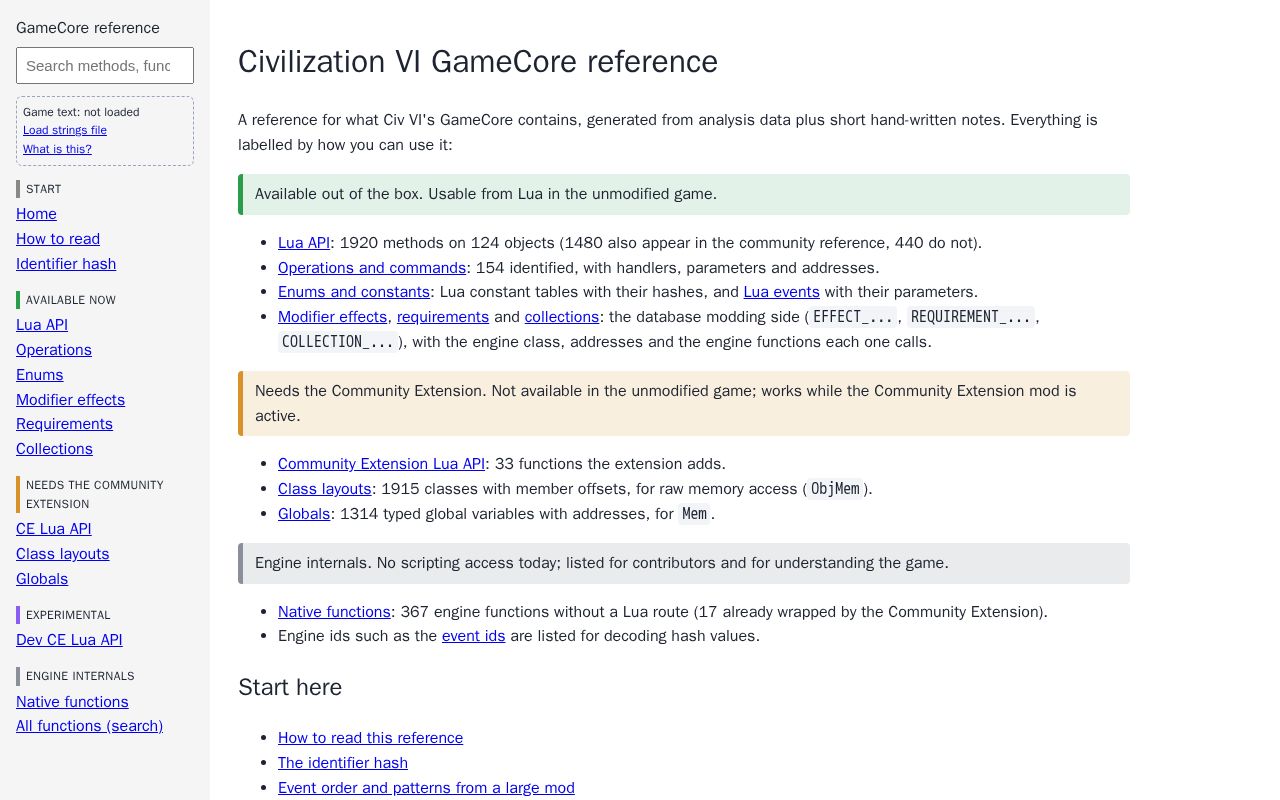Follow Enums and constants link

[354, 292]
